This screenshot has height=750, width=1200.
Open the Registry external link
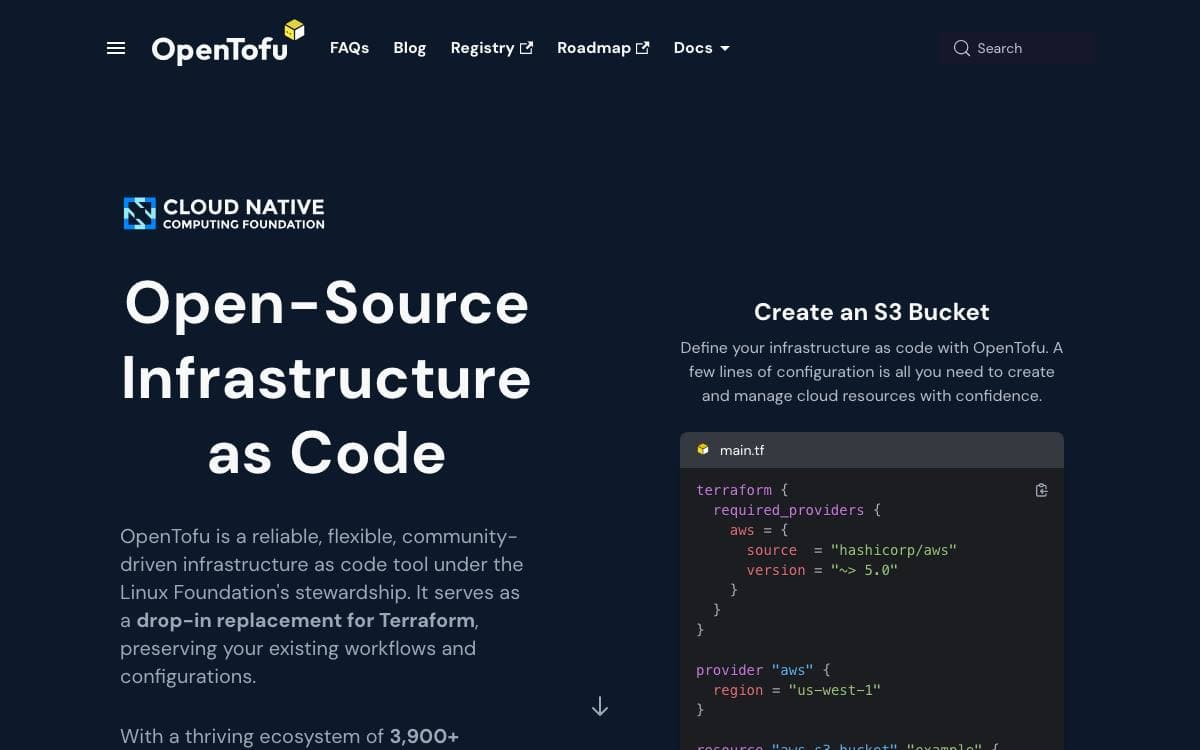pos(491,48)
